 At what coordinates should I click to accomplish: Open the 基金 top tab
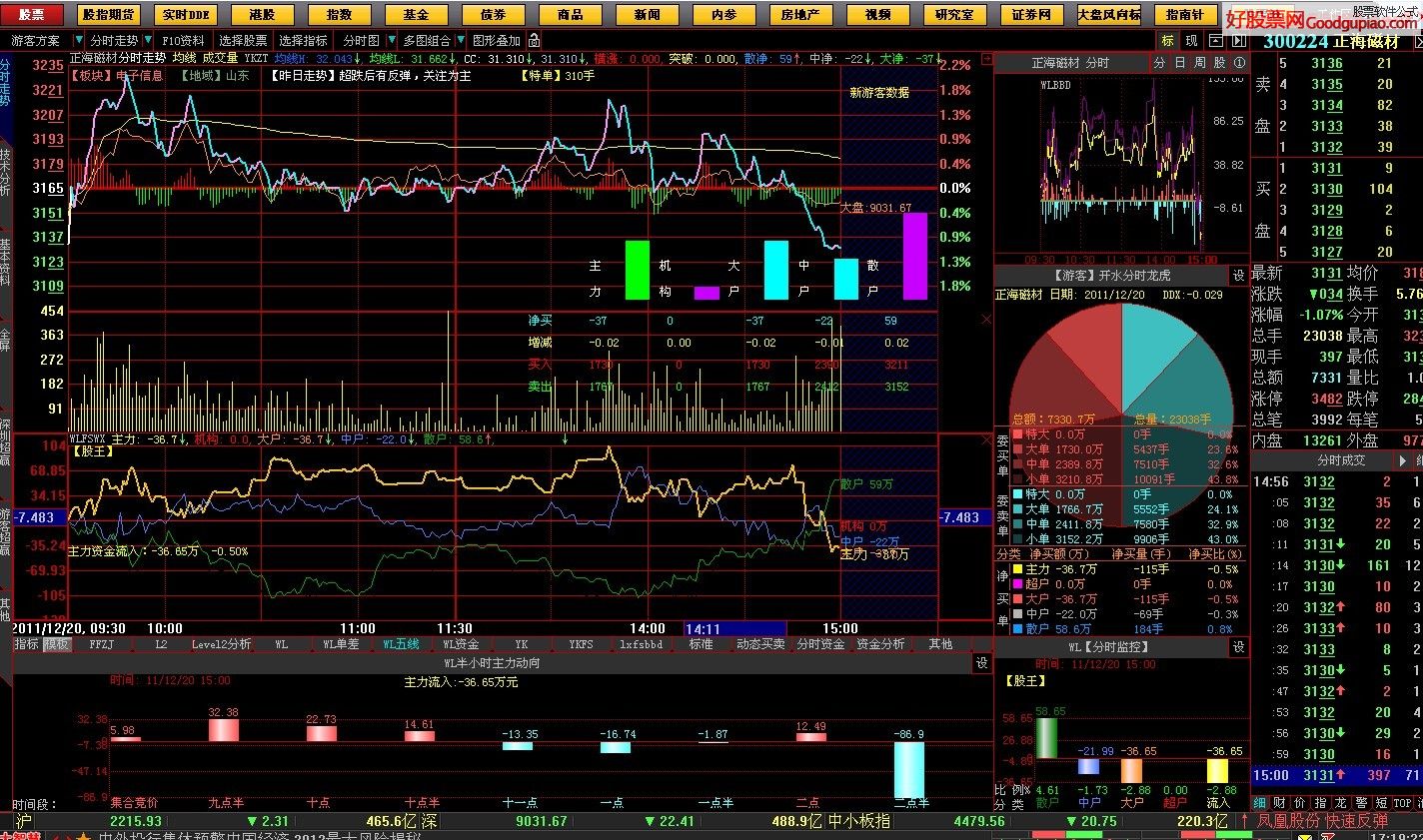tap(416, 15)
